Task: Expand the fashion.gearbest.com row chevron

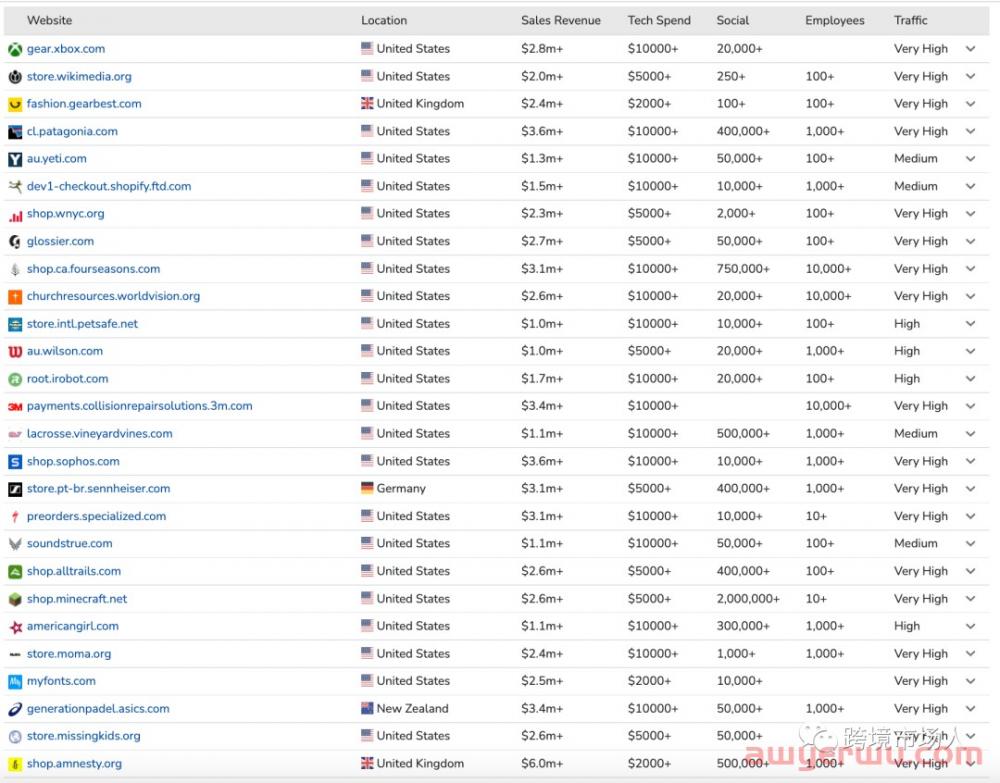Action: [970, 103]
